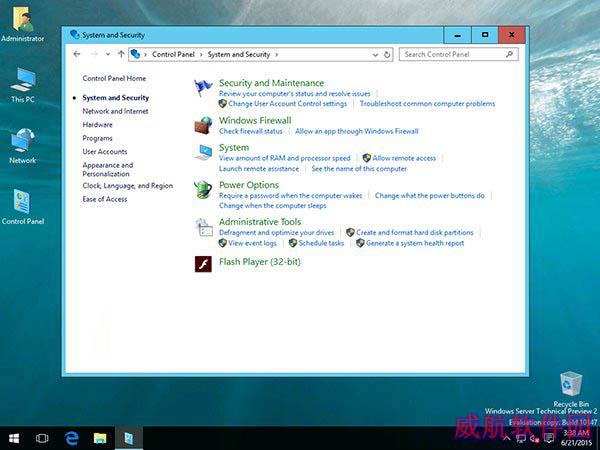Expand chevron after System and Security breadcrumb
The height and width of the screenshot is (450, 600).
coord(277,55)
